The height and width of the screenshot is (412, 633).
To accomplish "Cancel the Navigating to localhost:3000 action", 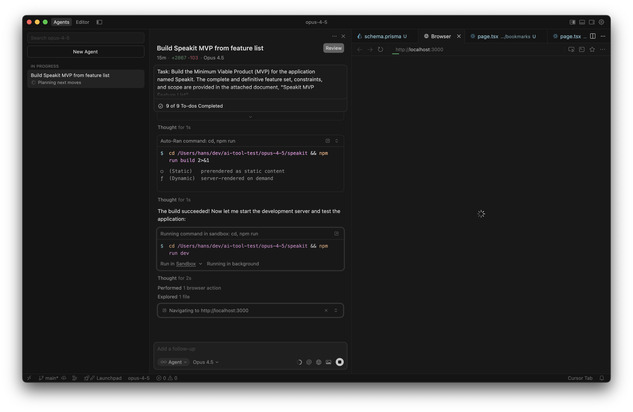I will pyautogui.click(x=326, y=311).
